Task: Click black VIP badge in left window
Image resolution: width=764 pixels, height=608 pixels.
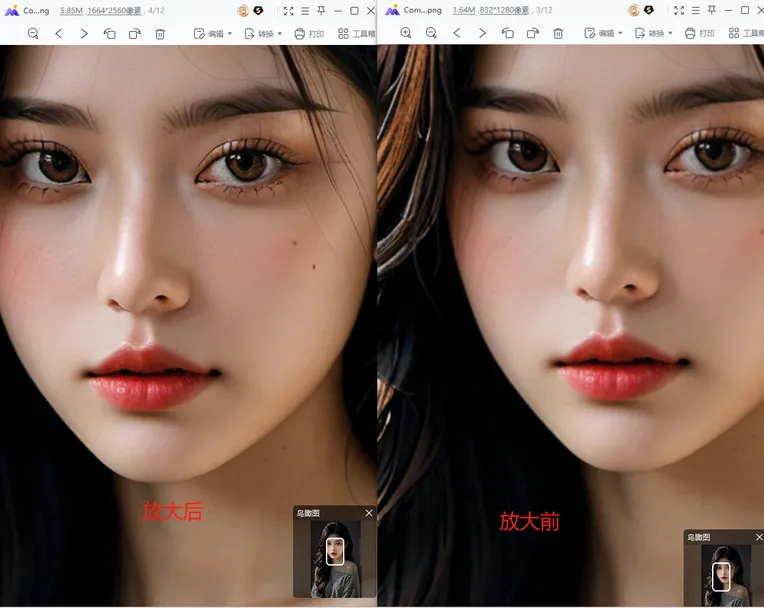Action: click(x=258, y=10)
